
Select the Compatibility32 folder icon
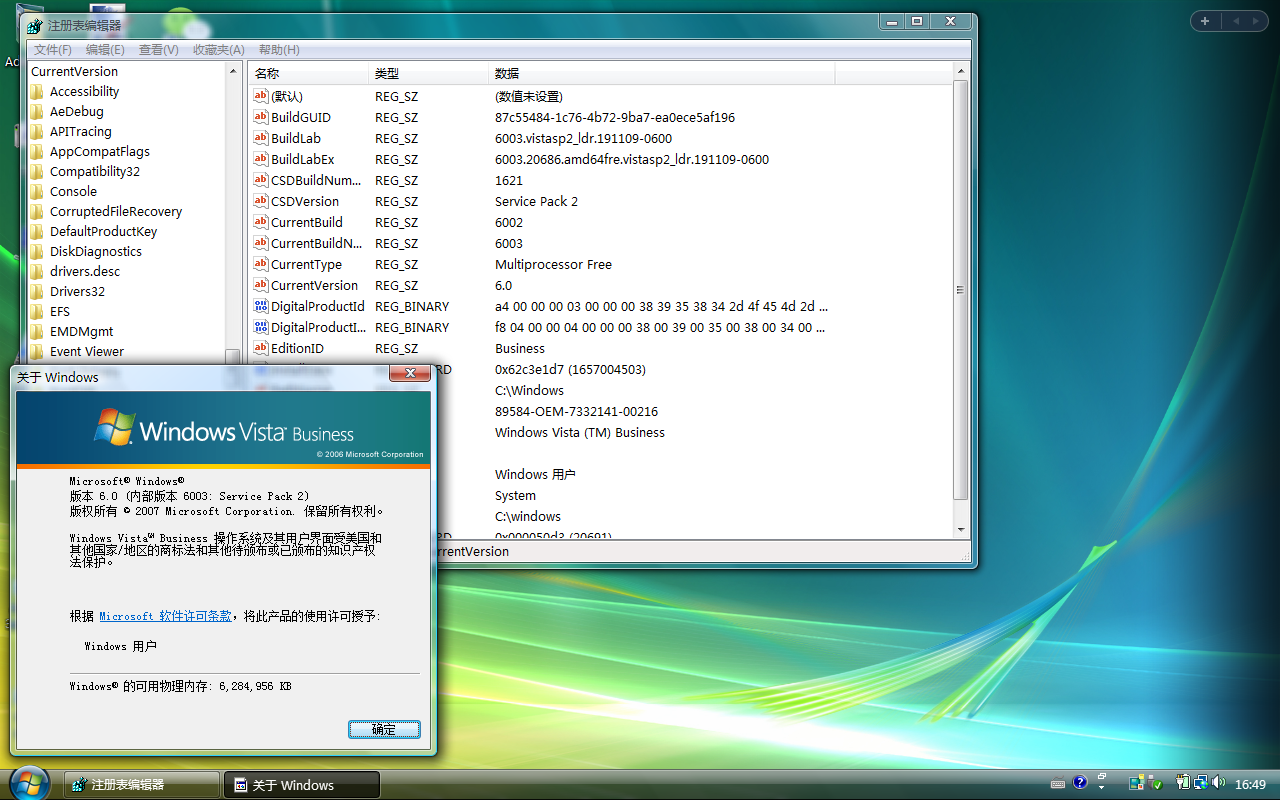pyautogui.click(x=37, y=172)
